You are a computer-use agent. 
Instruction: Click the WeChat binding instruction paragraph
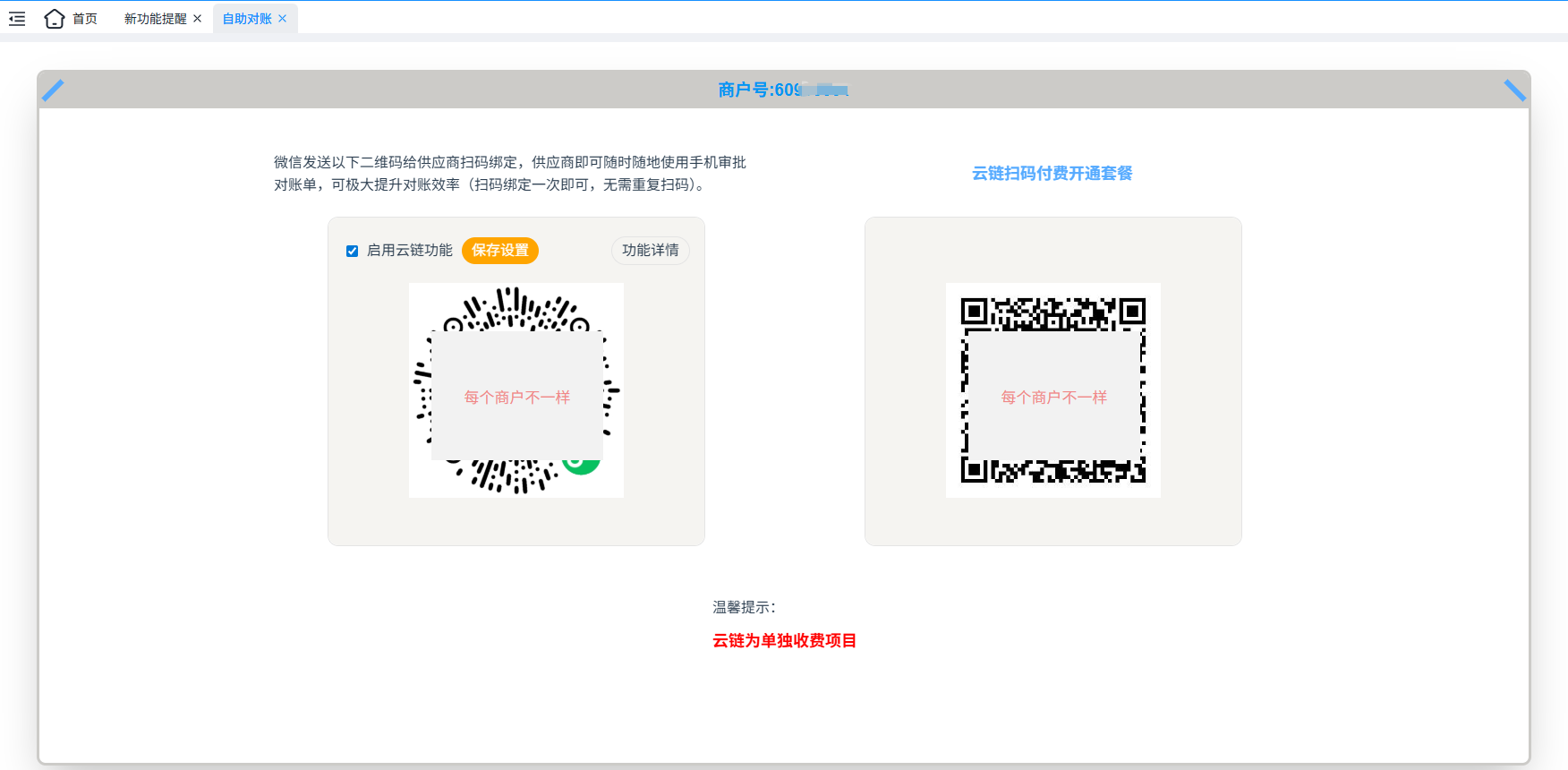(510, 174)
